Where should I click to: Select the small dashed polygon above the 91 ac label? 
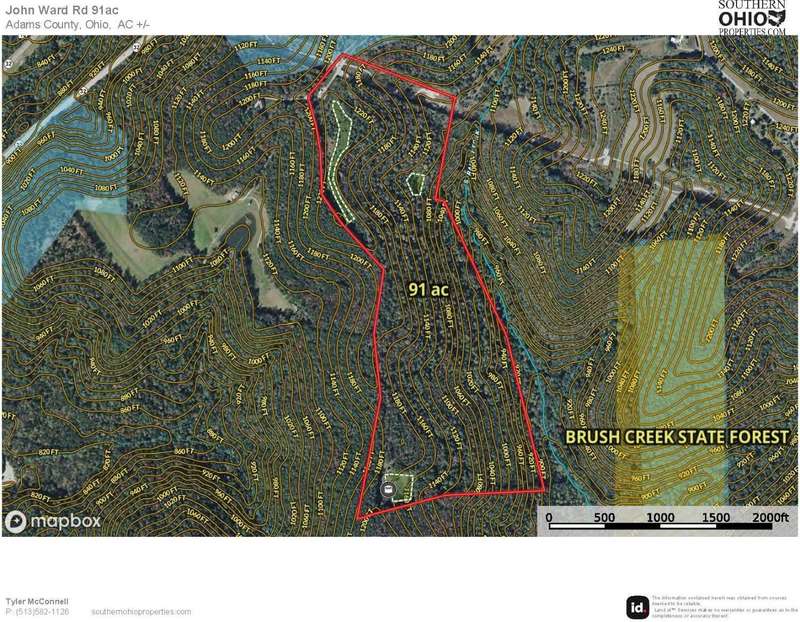(x=415, y=183)
